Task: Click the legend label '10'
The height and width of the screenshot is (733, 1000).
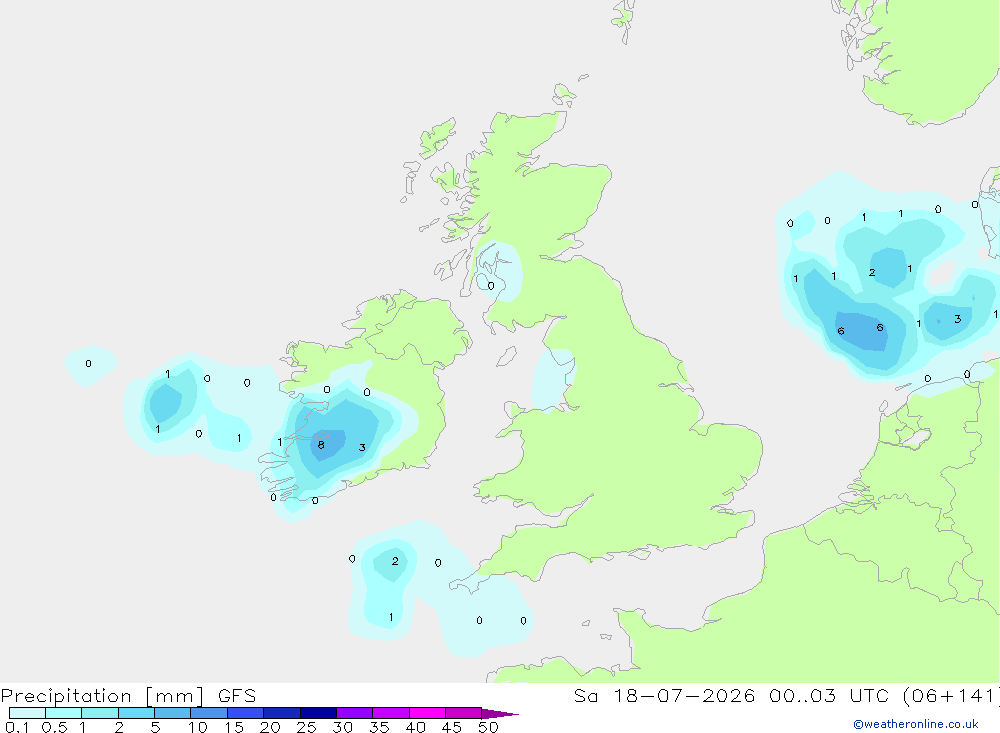Action: pos(198,727)
